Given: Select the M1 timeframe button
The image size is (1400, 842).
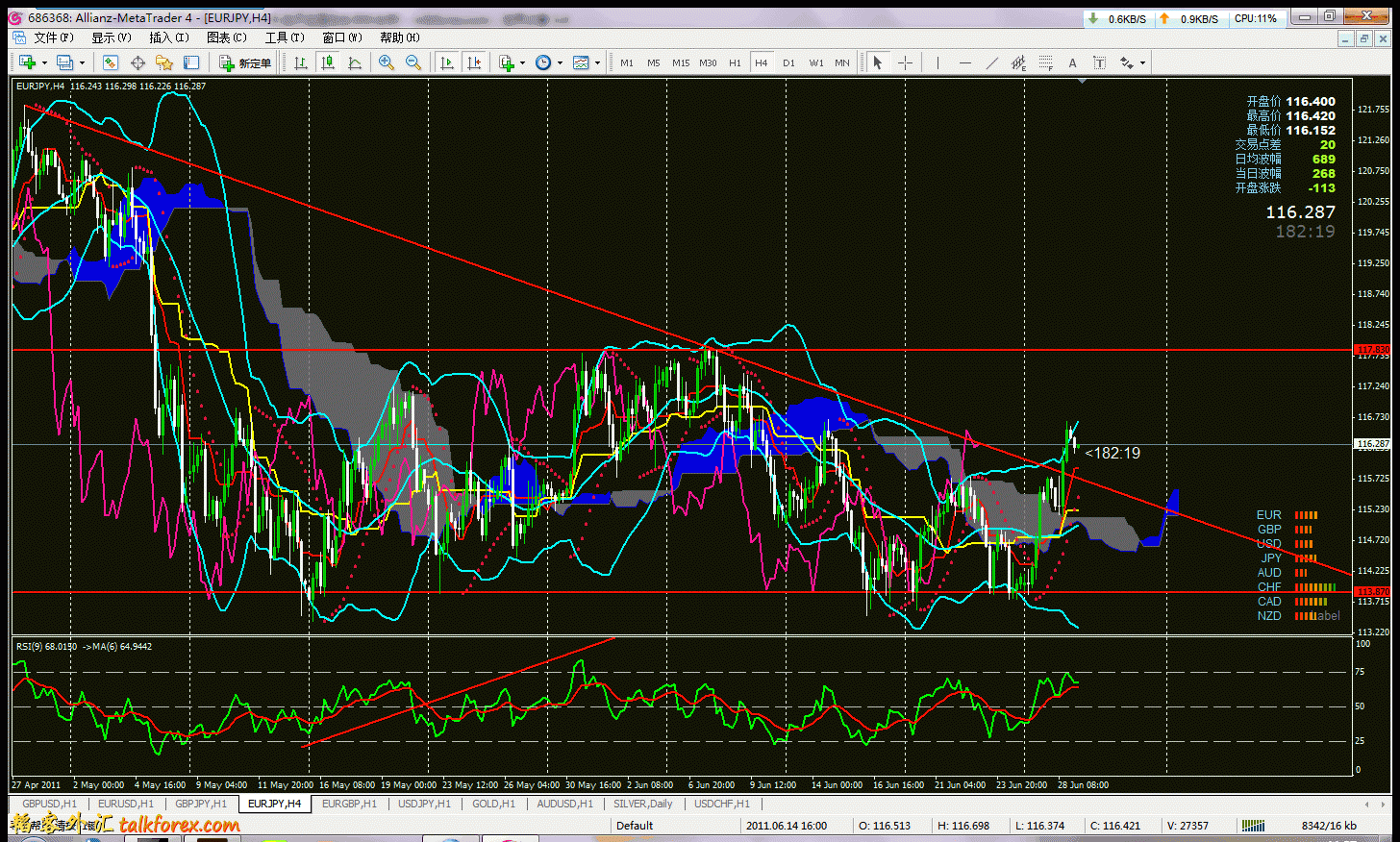Looking at the screenshot, I should 627,62.
